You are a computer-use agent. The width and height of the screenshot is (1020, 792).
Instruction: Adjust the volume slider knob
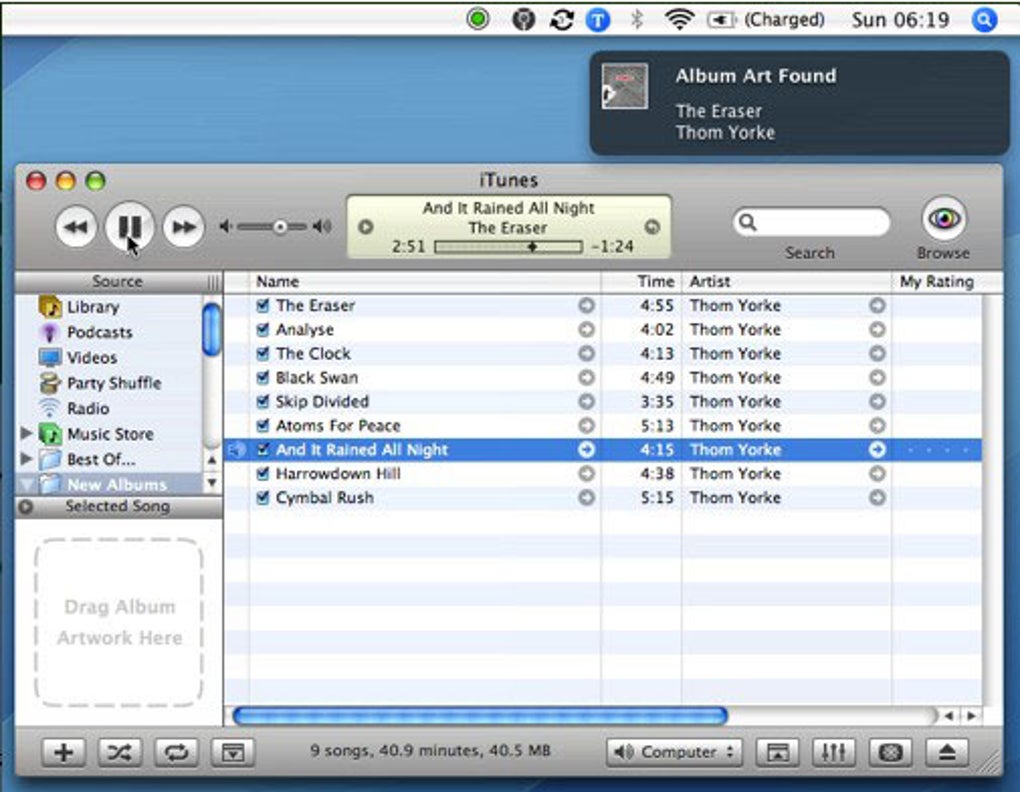[280, 227]
